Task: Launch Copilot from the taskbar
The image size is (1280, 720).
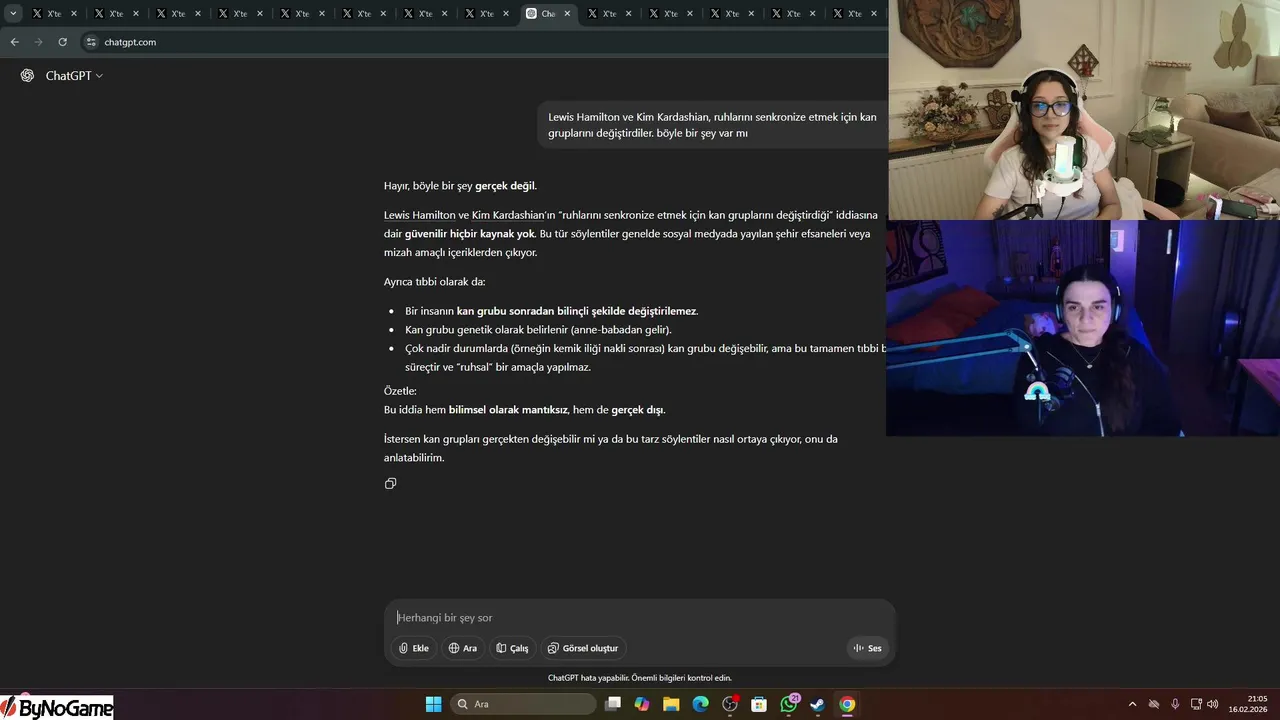Action: pos(642,704)
